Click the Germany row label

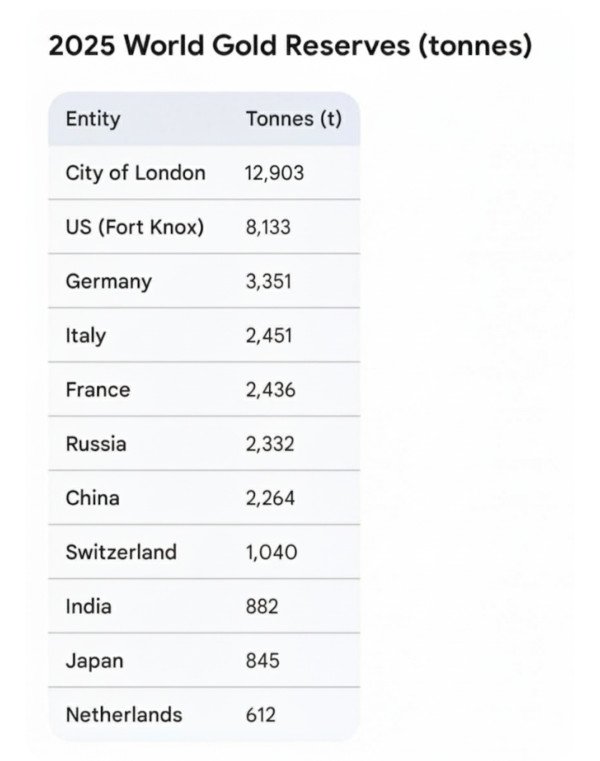coord(108,281)
